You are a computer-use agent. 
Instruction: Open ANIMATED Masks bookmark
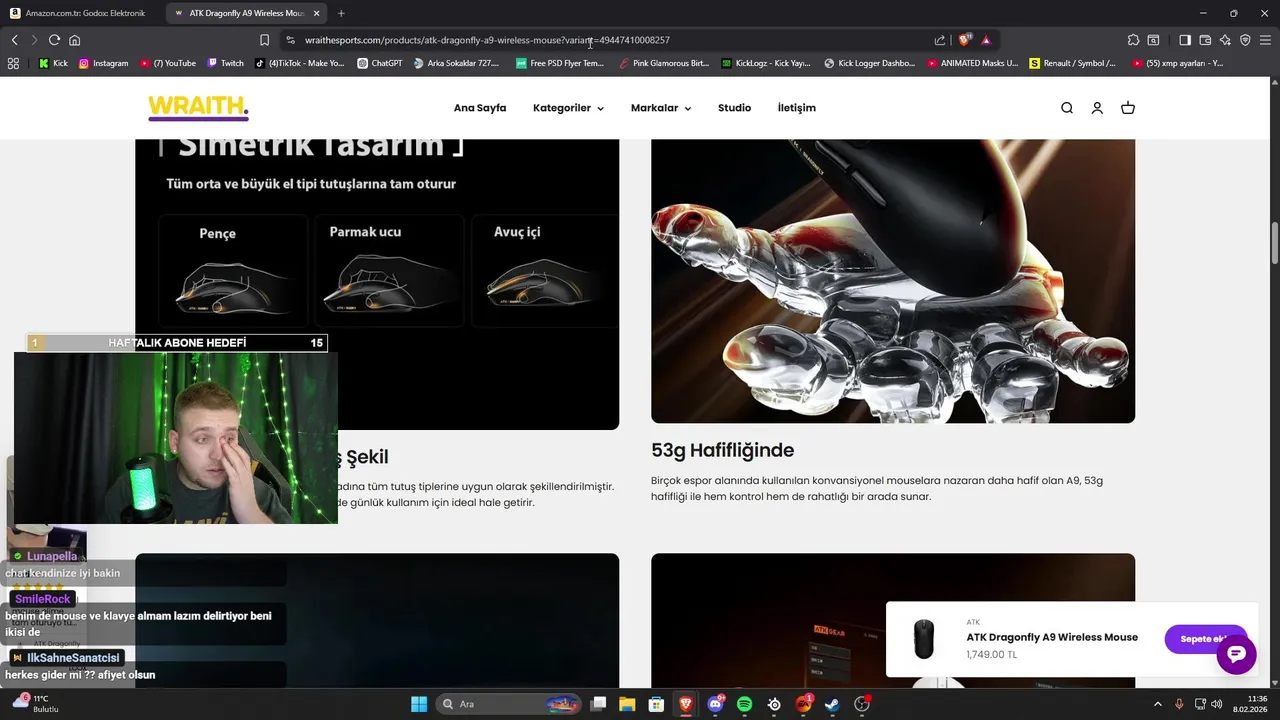click(x=972, y=63)
